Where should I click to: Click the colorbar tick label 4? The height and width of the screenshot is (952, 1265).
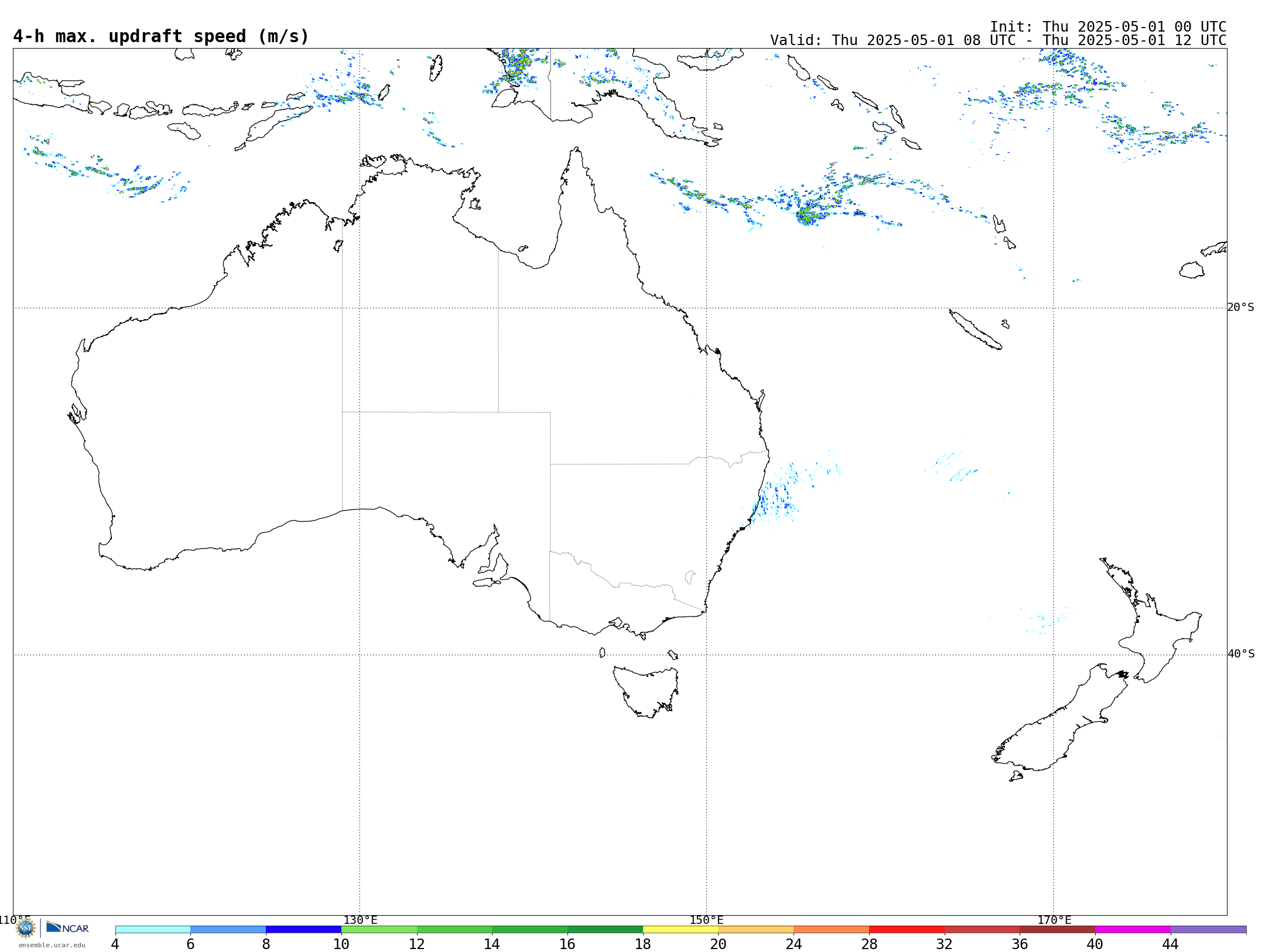click(115, 944)
